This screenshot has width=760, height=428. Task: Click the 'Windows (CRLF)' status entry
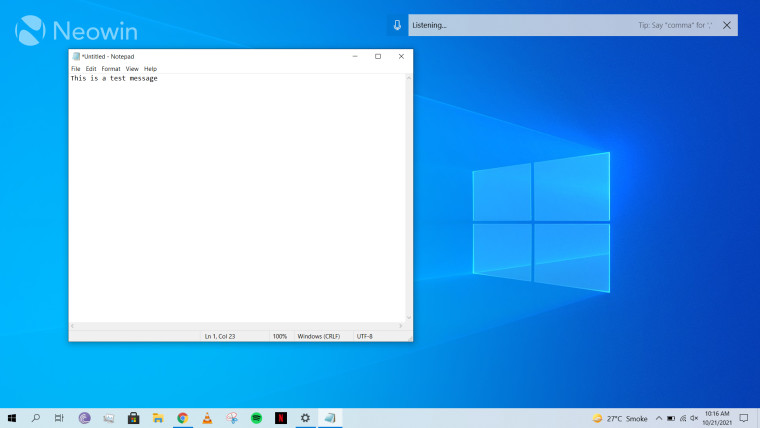coord(318,336)
